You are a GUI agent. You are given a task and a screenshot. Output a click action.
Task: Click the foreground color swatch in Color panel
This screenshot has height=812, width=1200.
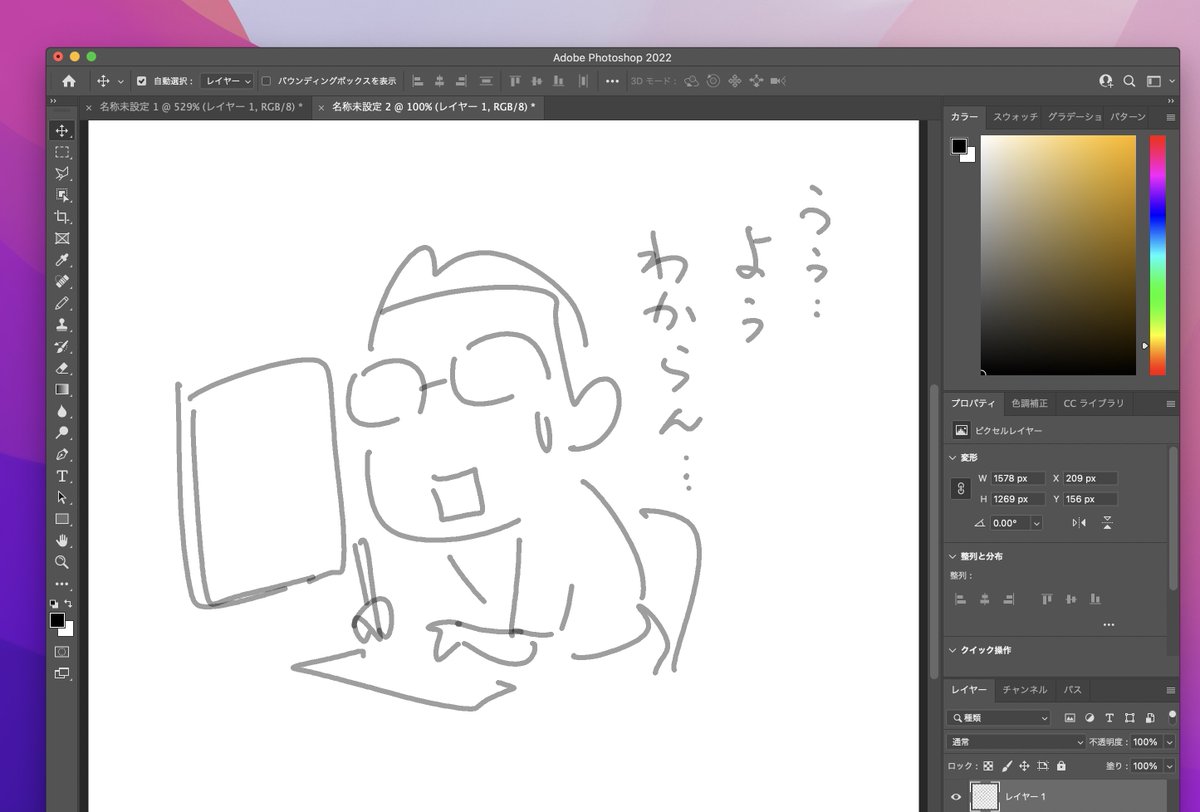point(959,146)
